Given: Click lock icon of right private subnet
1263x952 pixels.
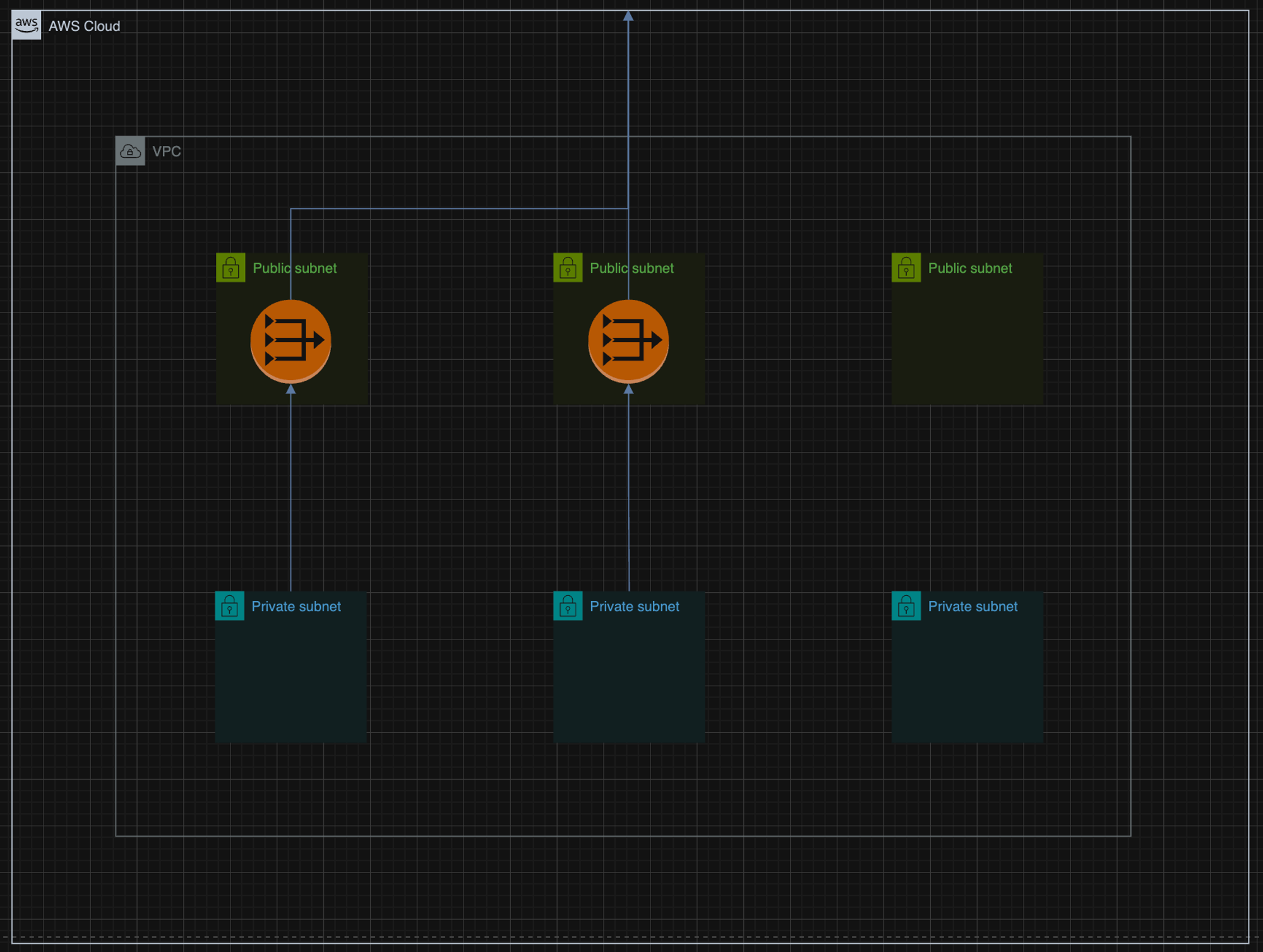Looking at the screenshot, I should 906,606.
